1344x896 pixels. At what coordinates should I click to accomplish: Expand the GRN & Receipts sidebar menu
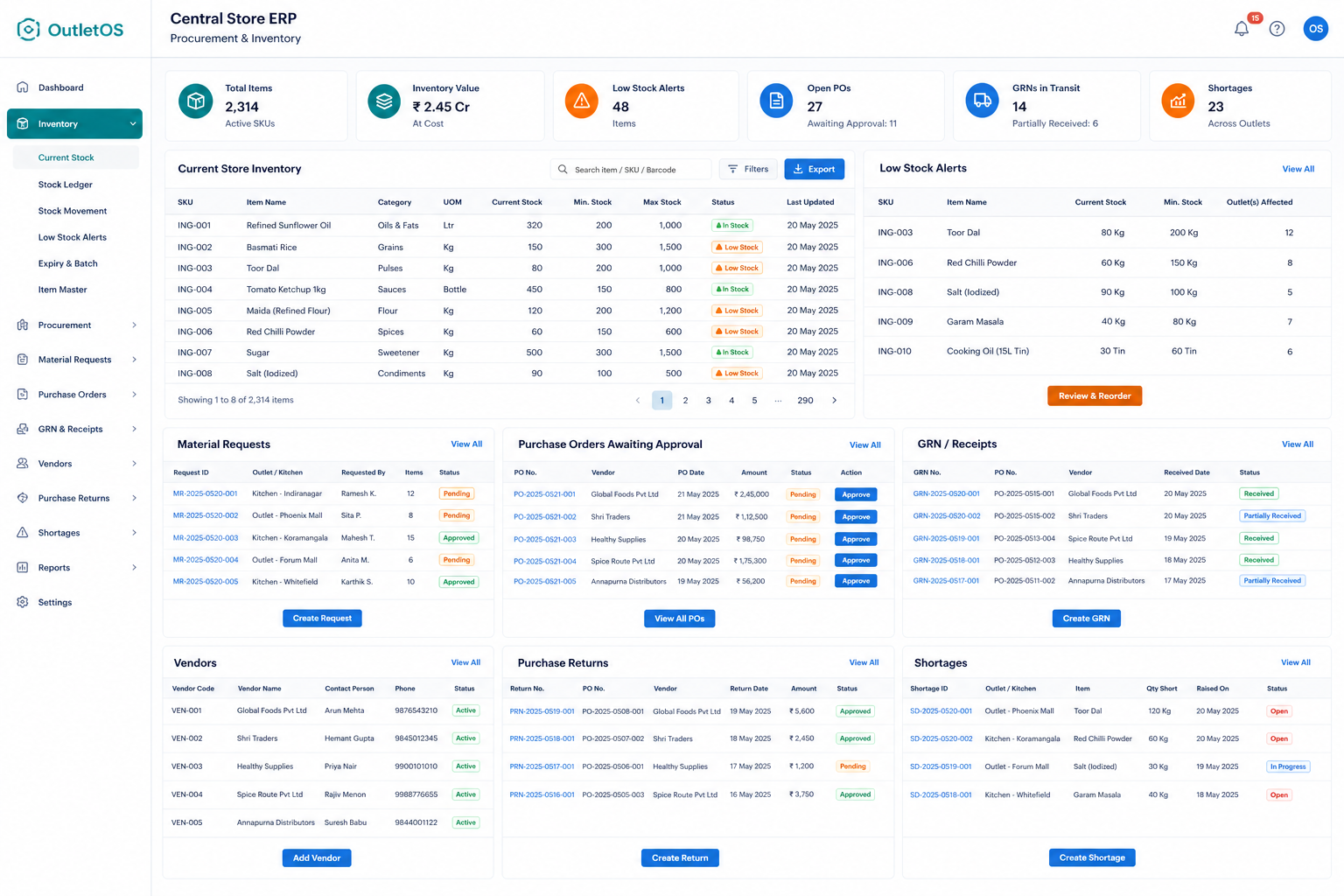[x=134, y=429]
